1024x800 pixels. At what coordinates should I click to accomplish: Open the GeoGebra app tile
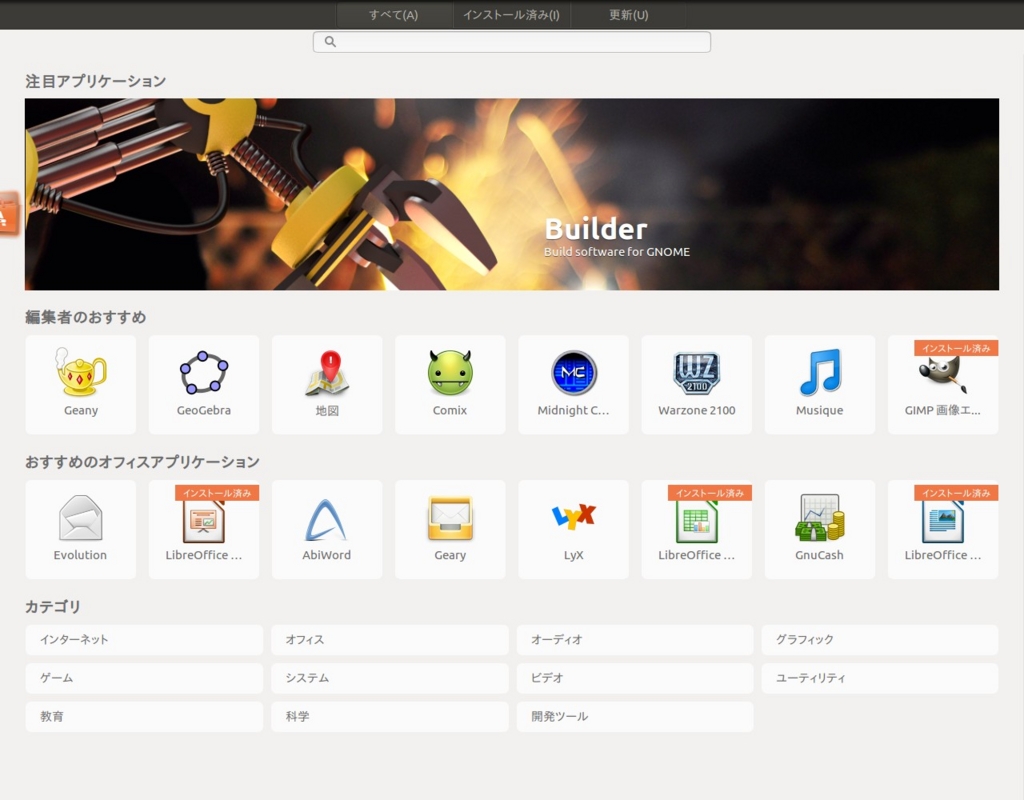204,385
